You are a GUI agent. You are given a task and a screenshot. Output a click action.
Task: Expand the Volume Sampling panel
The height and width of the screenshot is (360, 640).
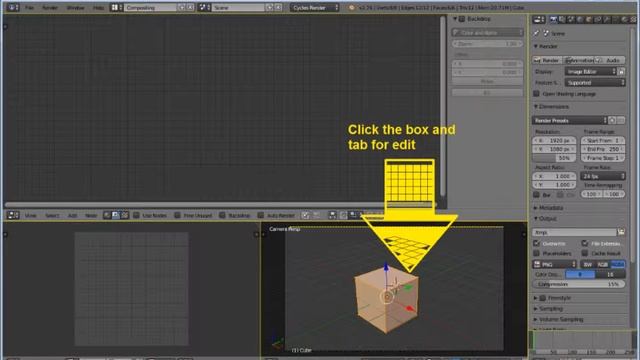coord(558,319)
